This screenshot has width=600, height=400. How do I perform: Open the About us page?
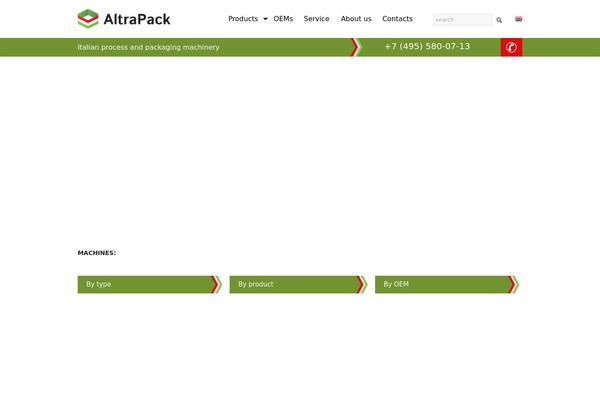pyautogui.click(x=356, y=19)
